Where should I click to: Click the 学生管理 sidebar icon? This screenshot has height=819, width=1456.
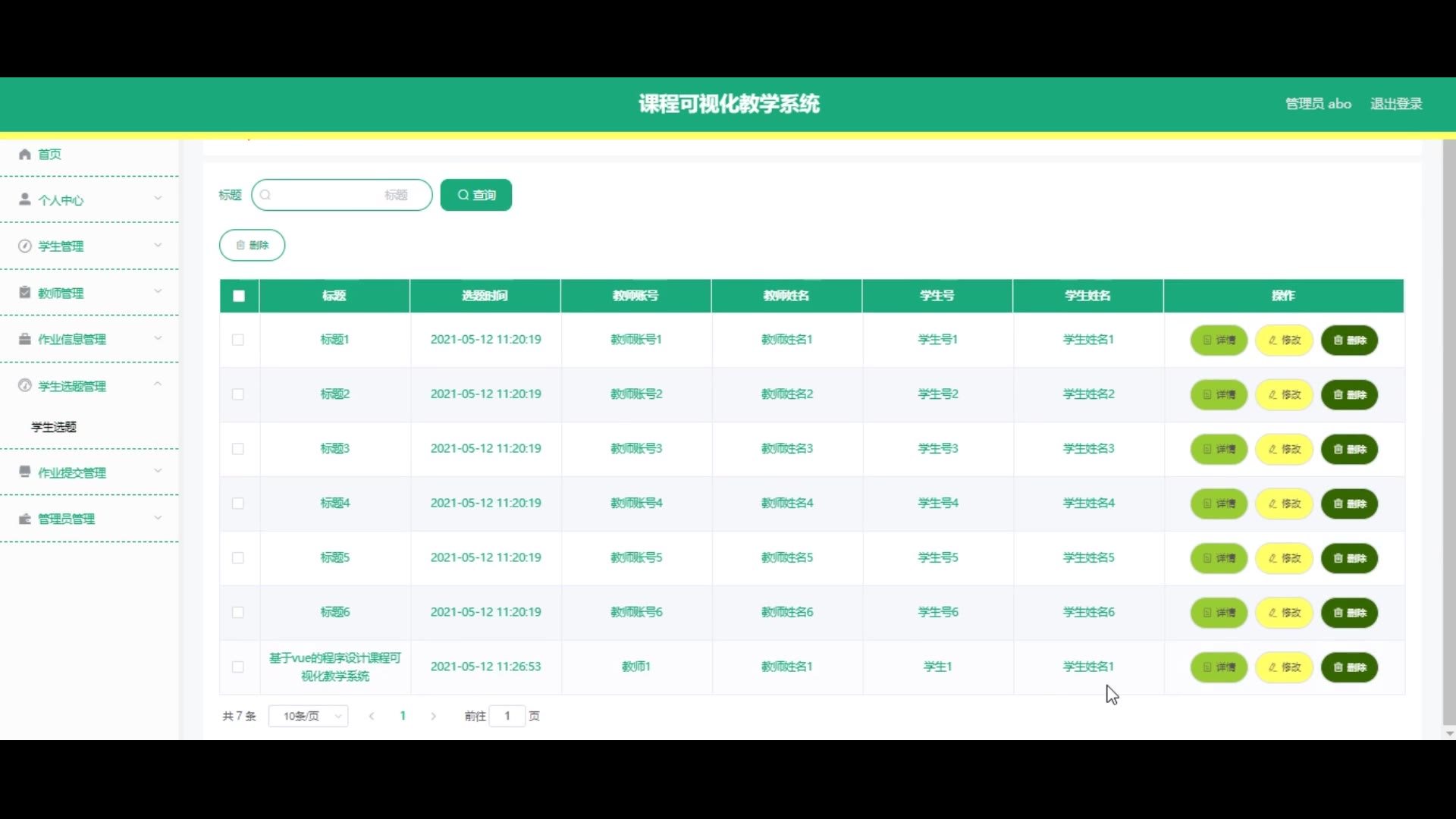click(25, 246)
